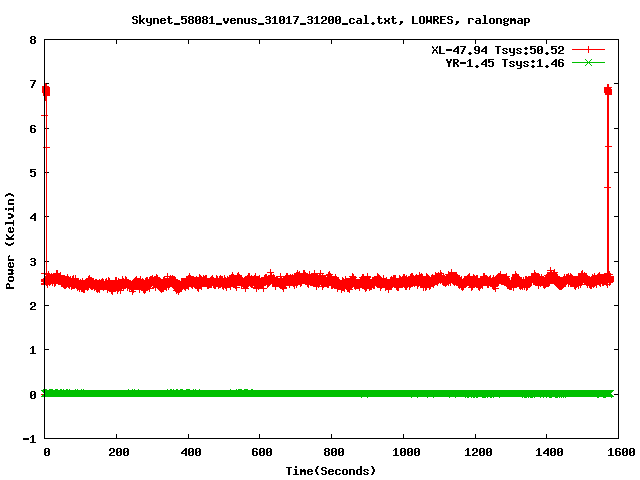Screen dimensions: 640x480
Task: Click the y-axis tick label 7
Action: tap(33, 84)
